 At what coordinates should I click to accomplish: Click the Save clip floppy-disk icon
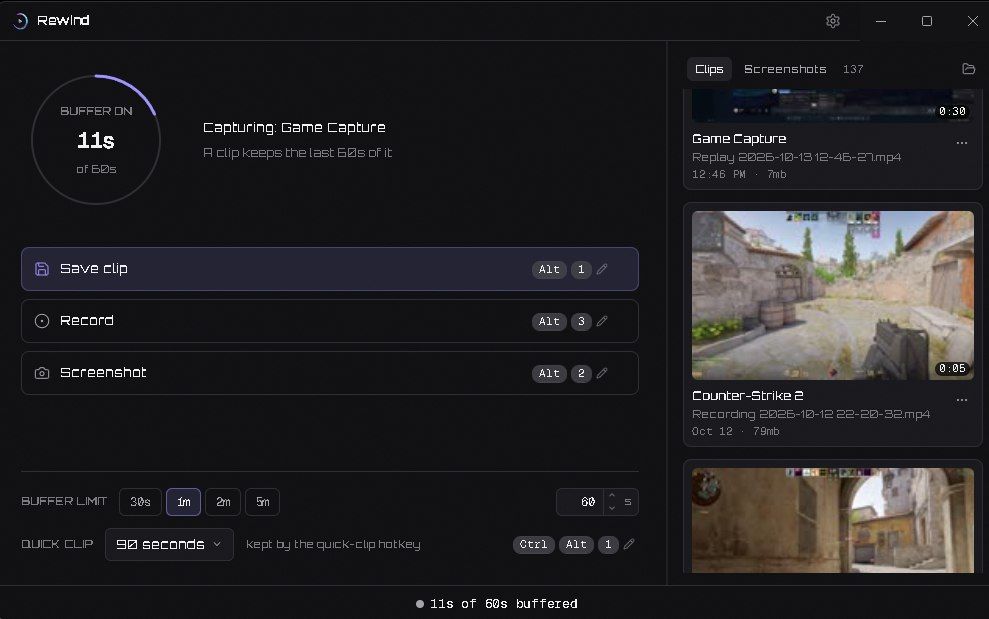coord(42,269)
